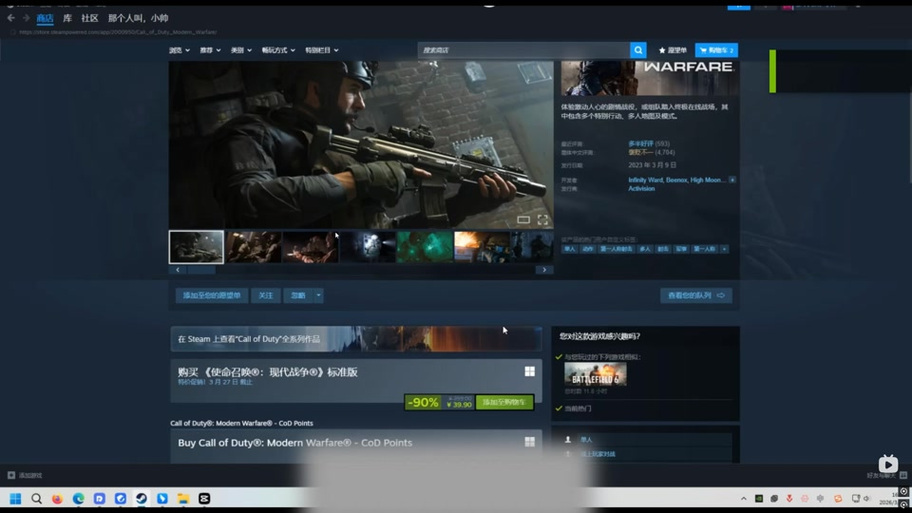Click the 单人 tag at the start of the tag row
The image size is (912, 513).
569,249
